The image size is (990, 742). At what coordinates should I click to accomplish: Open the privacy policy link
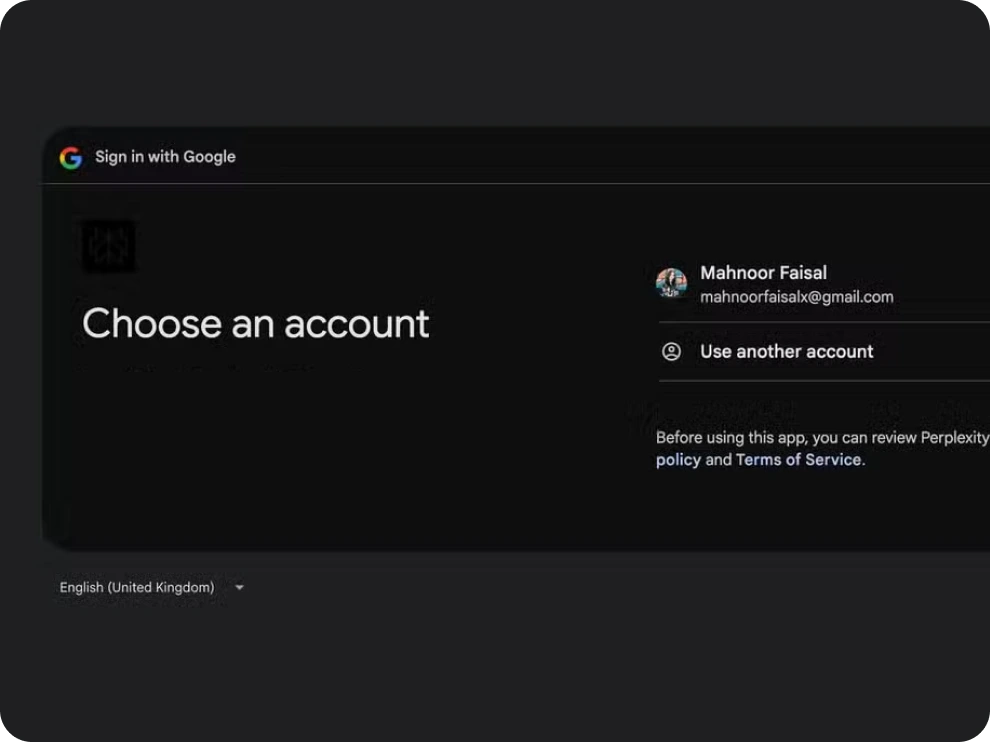(x=678, y=460)
